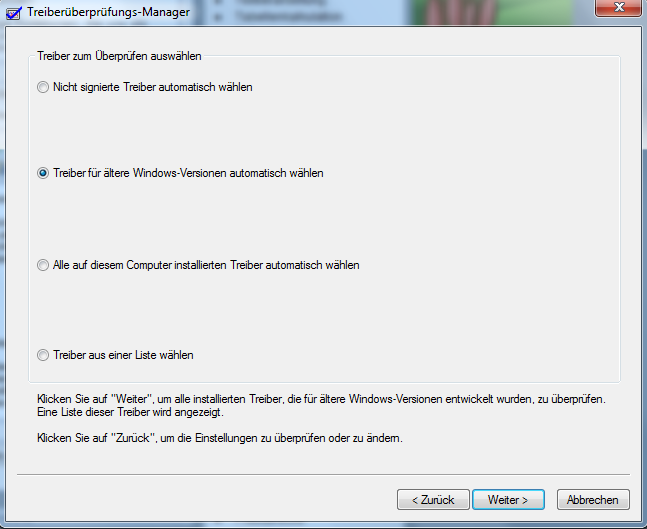Click the 'Eine Liste dieser Treiber wird angezeigt.' text
Image resolution: width=647 pixels, height=529 pixels.
(x=130, y=412)
